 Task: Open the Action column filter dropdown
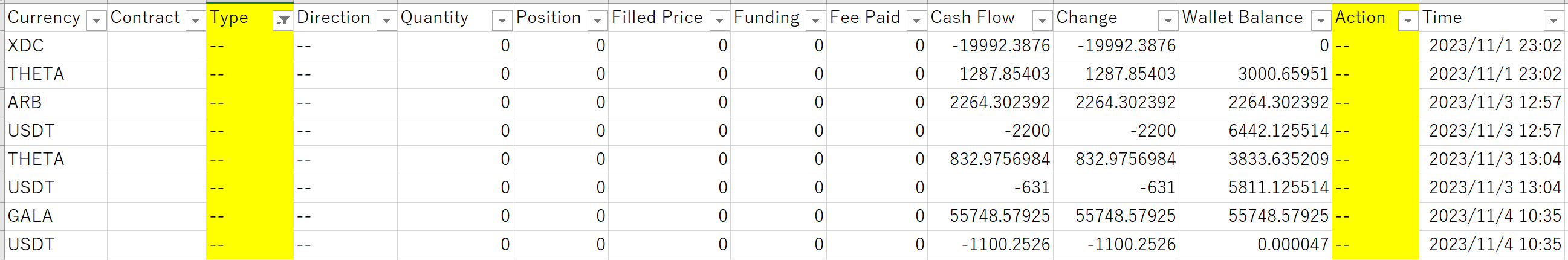pos(1408,21)
